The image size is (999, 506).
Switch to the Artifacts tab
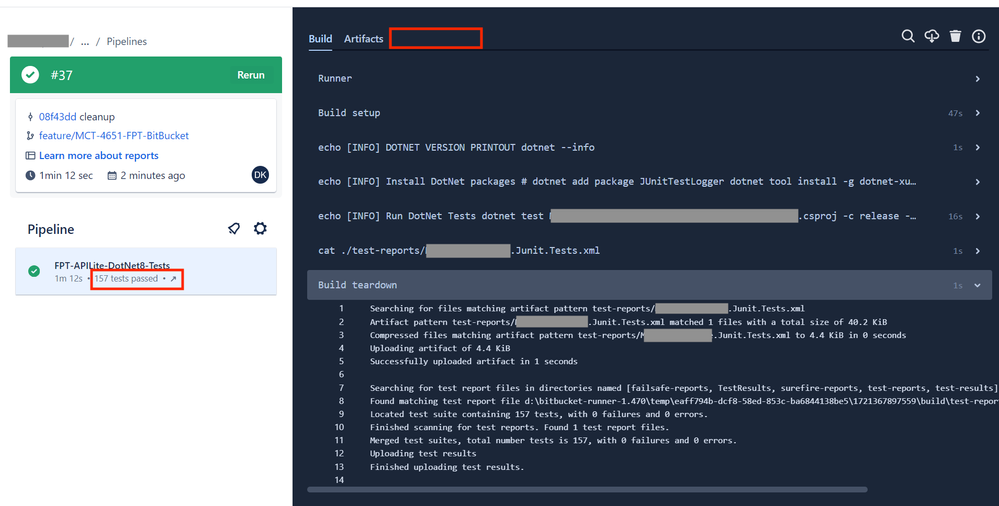click(x=364, y=39)
